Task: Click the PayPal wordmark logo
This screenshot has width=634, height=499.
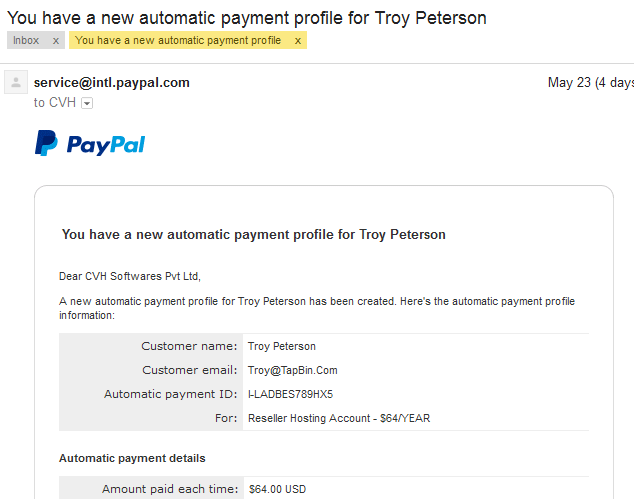Action: tap(106, 145)
